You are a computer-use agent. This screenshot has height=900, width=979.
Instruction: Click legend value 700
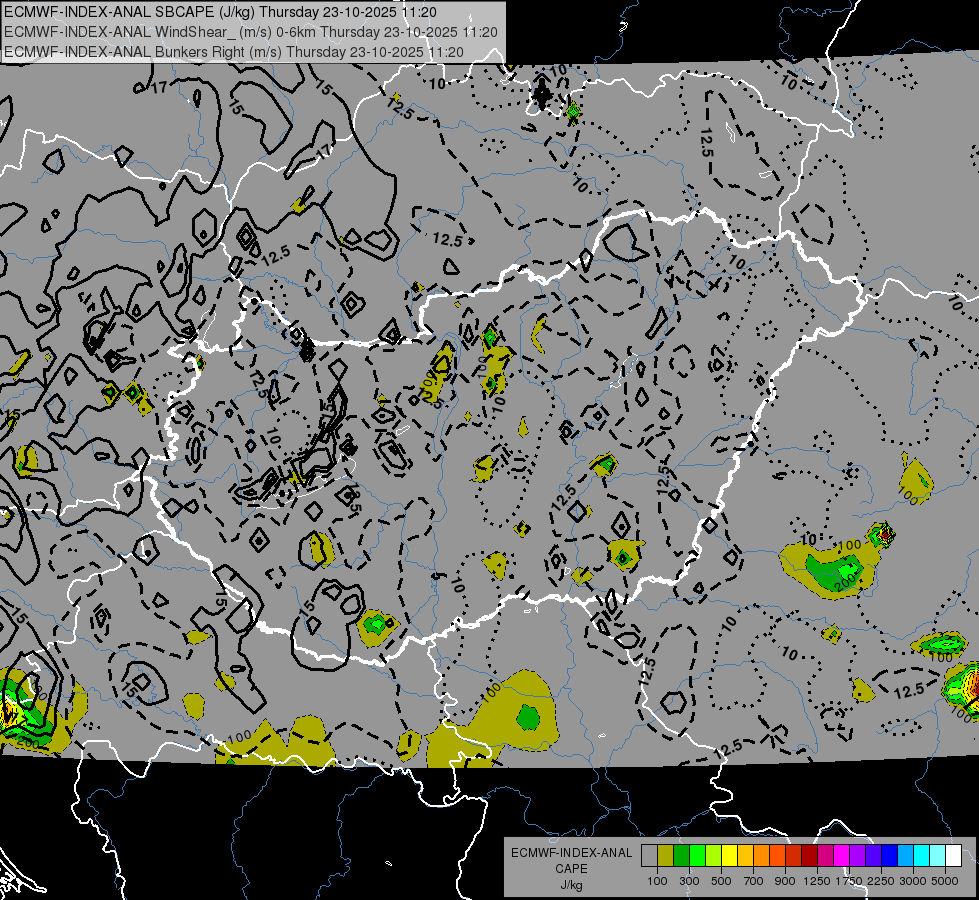pos(754,881)
